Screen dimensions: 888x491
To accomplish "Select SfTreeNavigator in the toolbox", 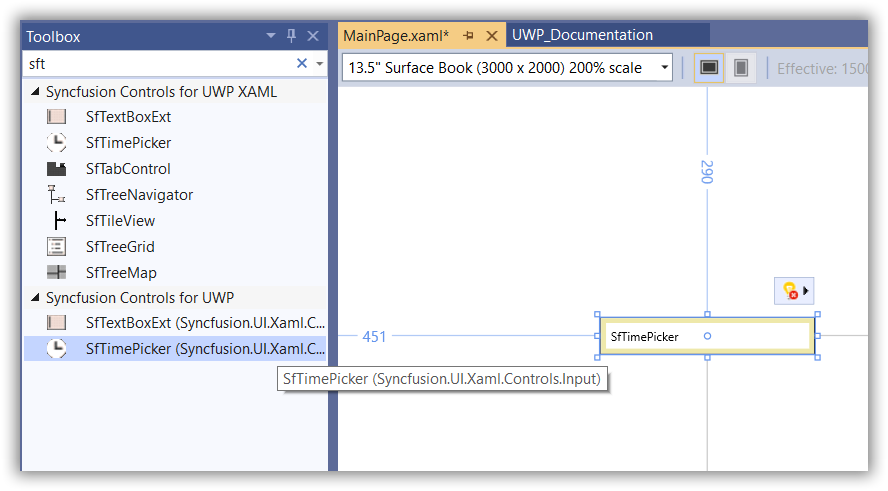I will tap(139, 195).
